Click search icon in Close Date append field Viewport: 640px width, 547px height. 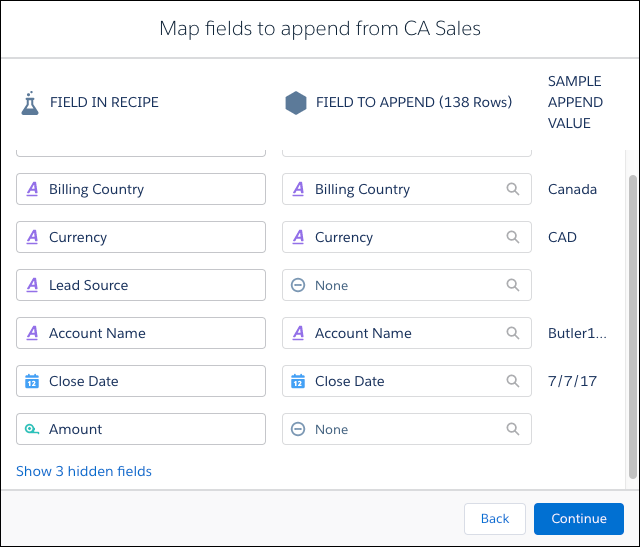pyautogui.click(x=513, y=381)
